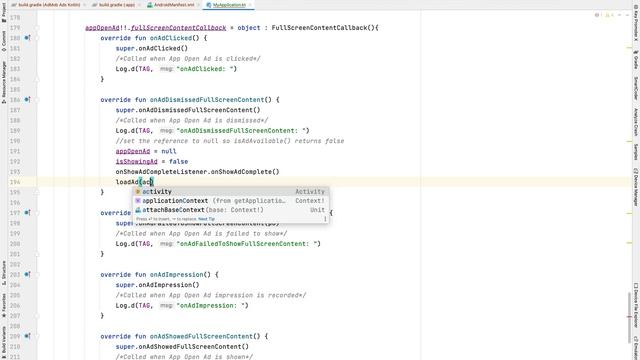Viewport: 640px width, 360px height.
Task: Click the red error stripe mark on scrollbar
Action: click(x=629, y=317)
